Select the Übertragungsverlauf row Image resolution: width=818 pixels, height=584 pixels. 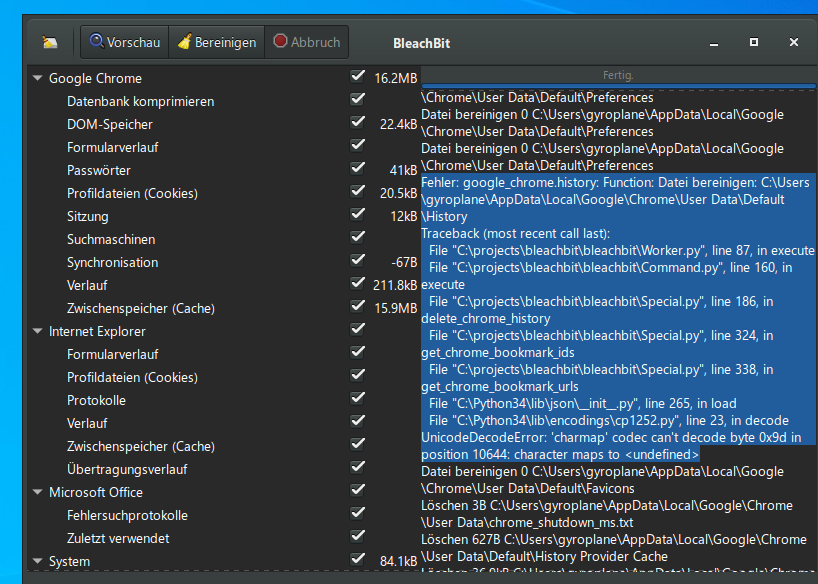click(224, 469)
